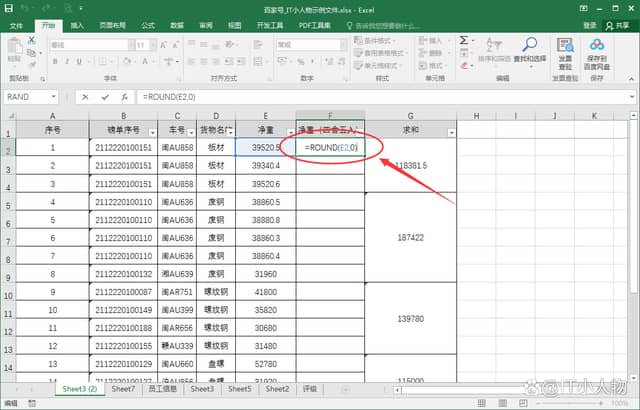Click the 发票查验 invoice check icon

click(565, 50)
